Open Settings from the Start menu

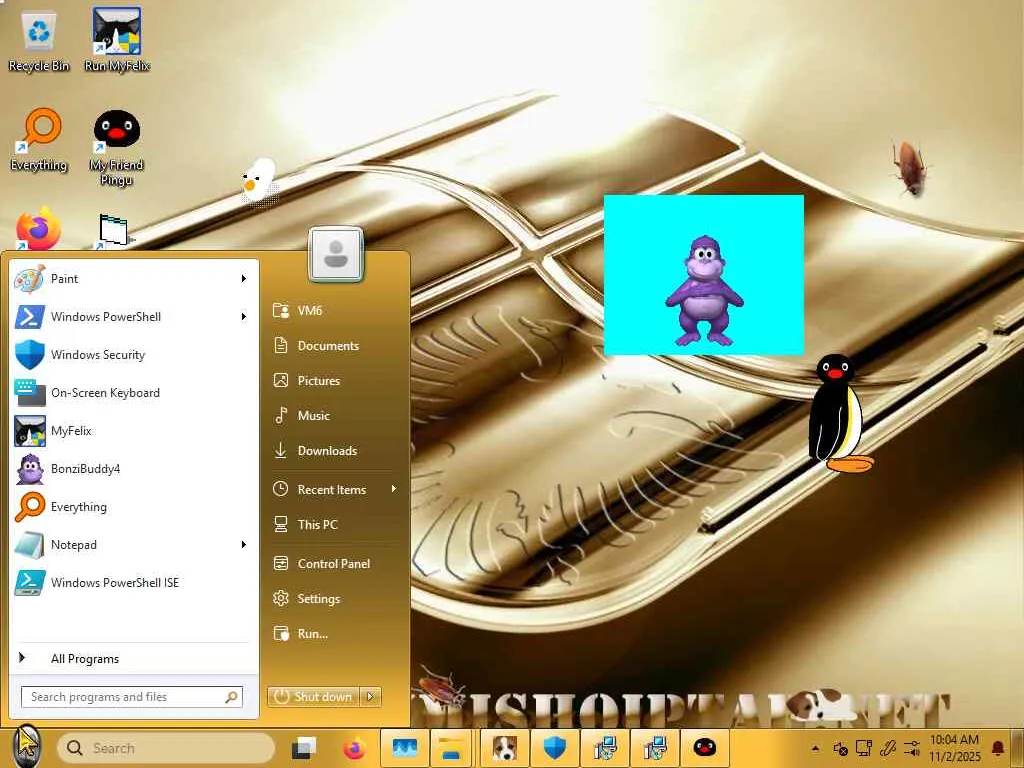coord(335,599)
